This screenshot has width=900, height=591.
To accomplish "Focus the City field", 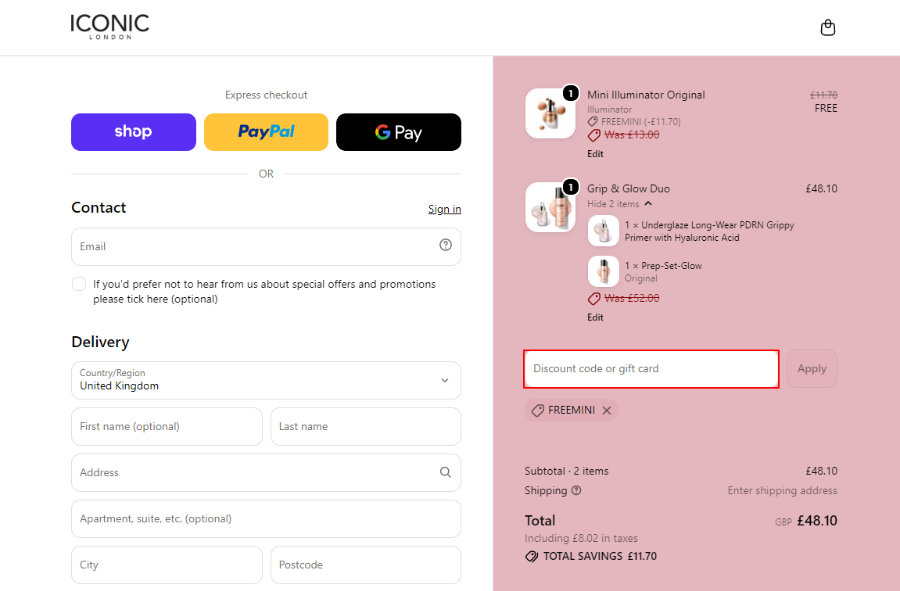I will (x=166, y=565).
